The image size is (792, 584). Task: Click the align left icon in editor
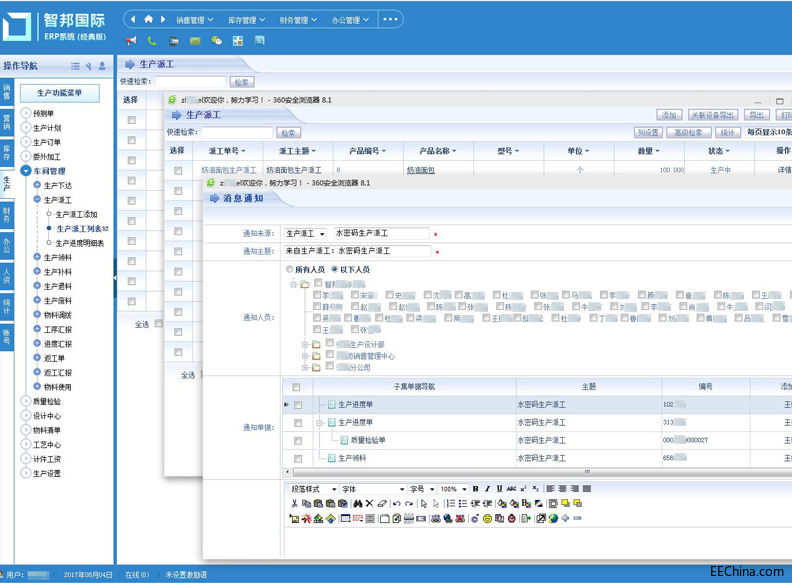click(551, 489)
